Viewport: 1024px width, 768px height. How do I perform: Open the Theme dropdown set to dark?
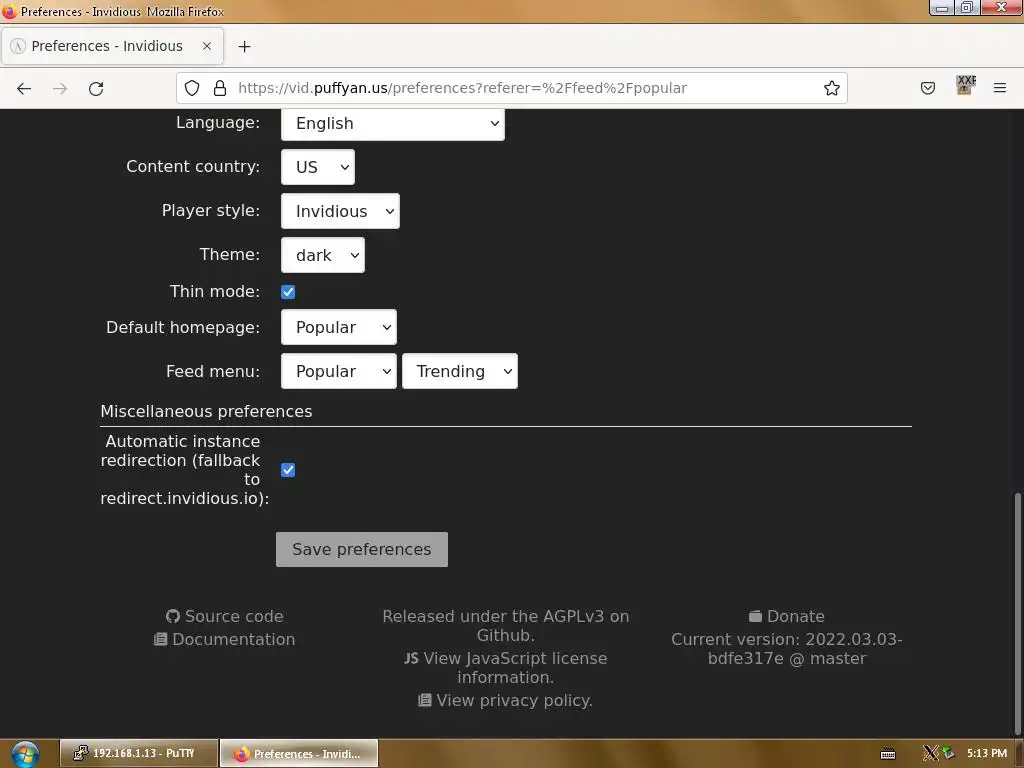[x=323, y=255]
